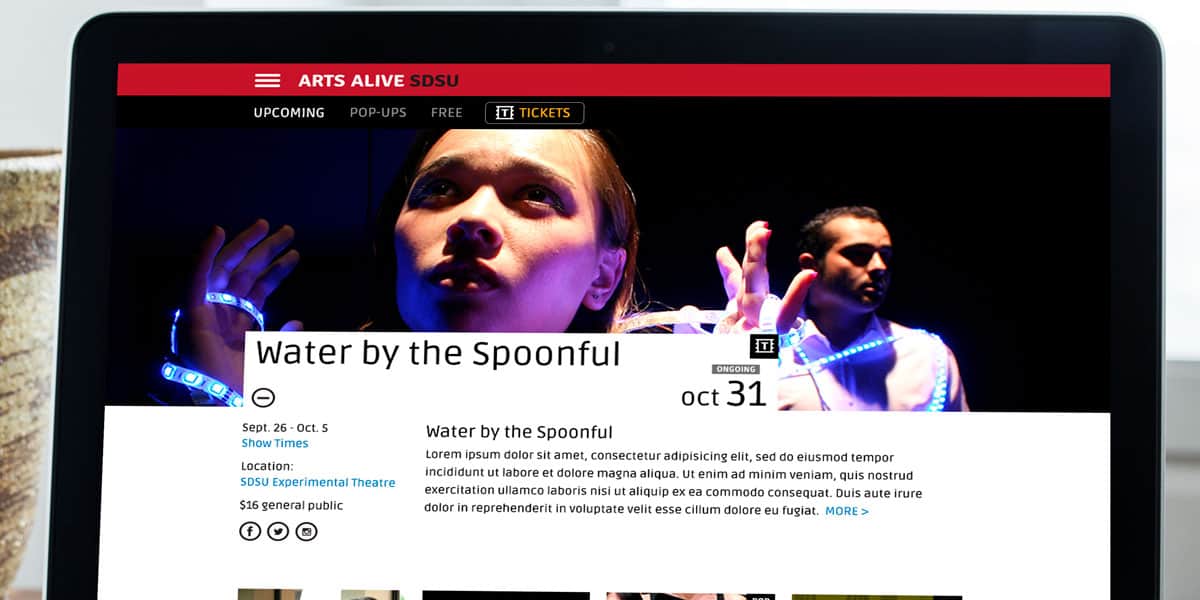Click the ticket icon inside Tickets button
Image resolution: width=1200 pixels, height=600 pixels.
click(504, 113)
